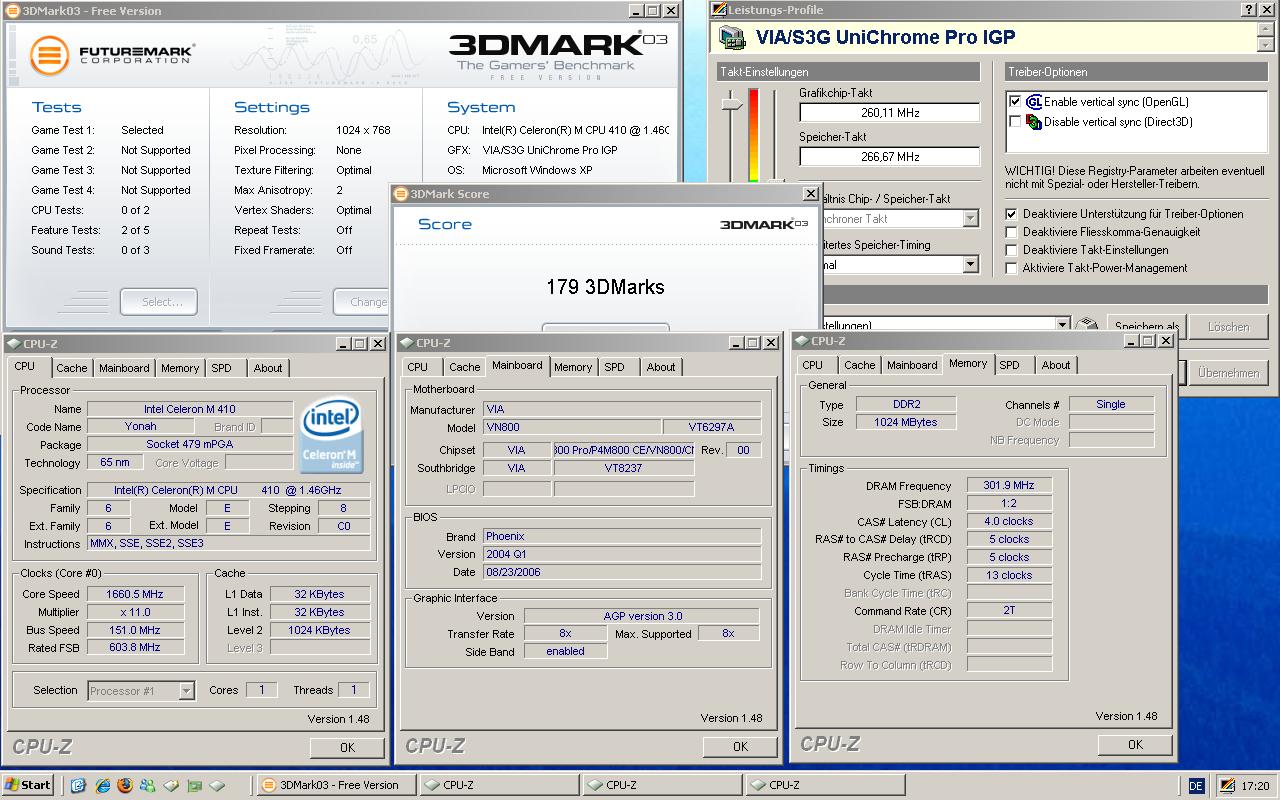Open About tab in Mainboard CPU-Z window
1280x800 pixels.
(661, 367)
